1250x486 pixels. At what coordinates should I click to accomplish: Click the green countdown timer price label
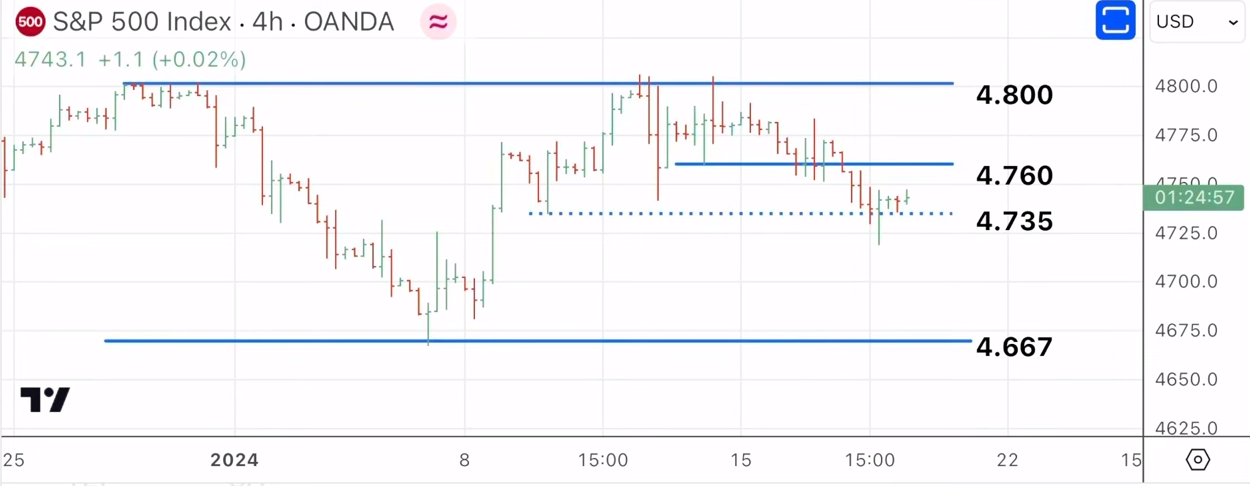pyautogui.click(x=1194, y=197)
